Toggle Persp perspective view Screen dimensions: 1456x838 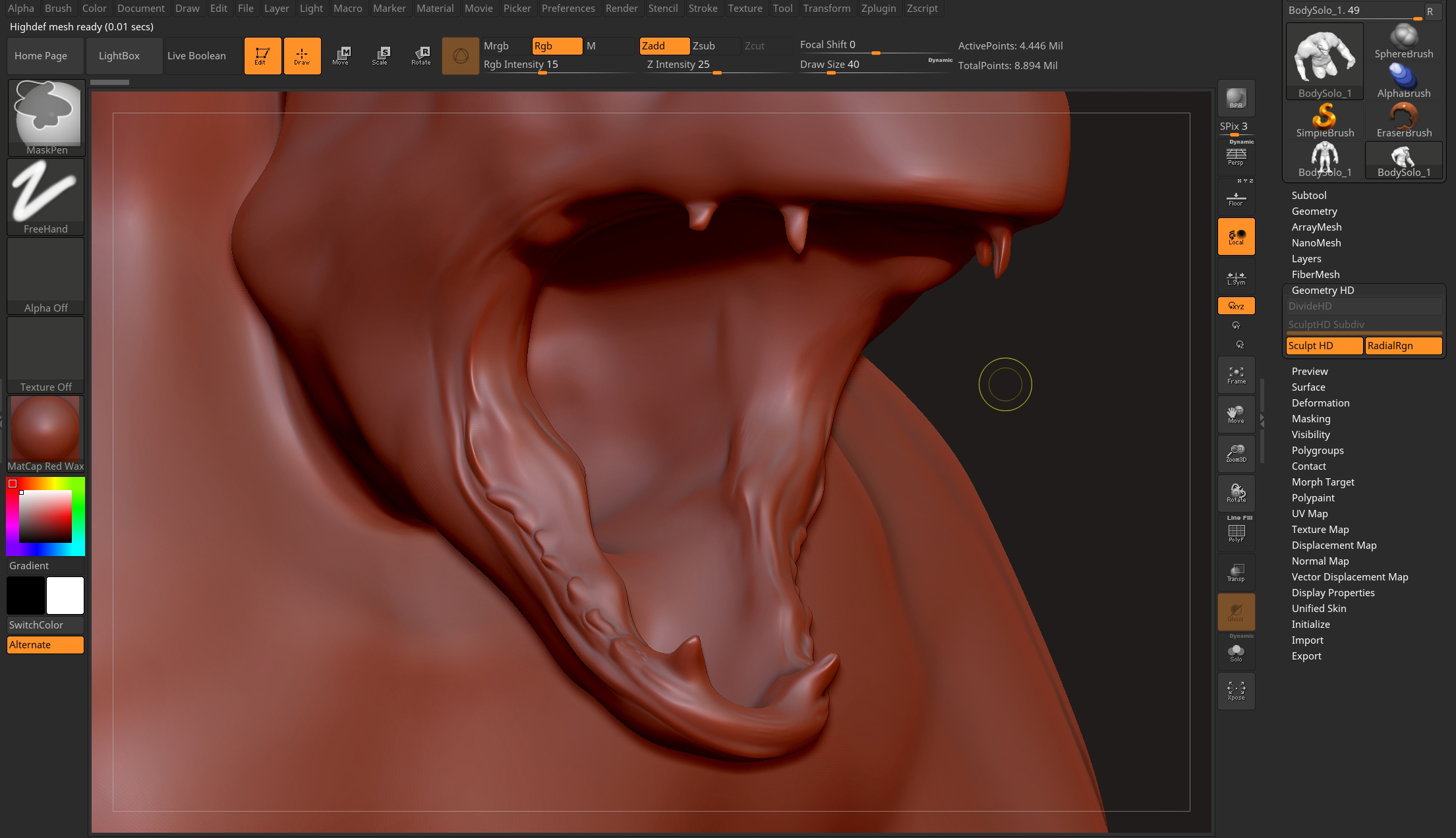(1236, 156)
